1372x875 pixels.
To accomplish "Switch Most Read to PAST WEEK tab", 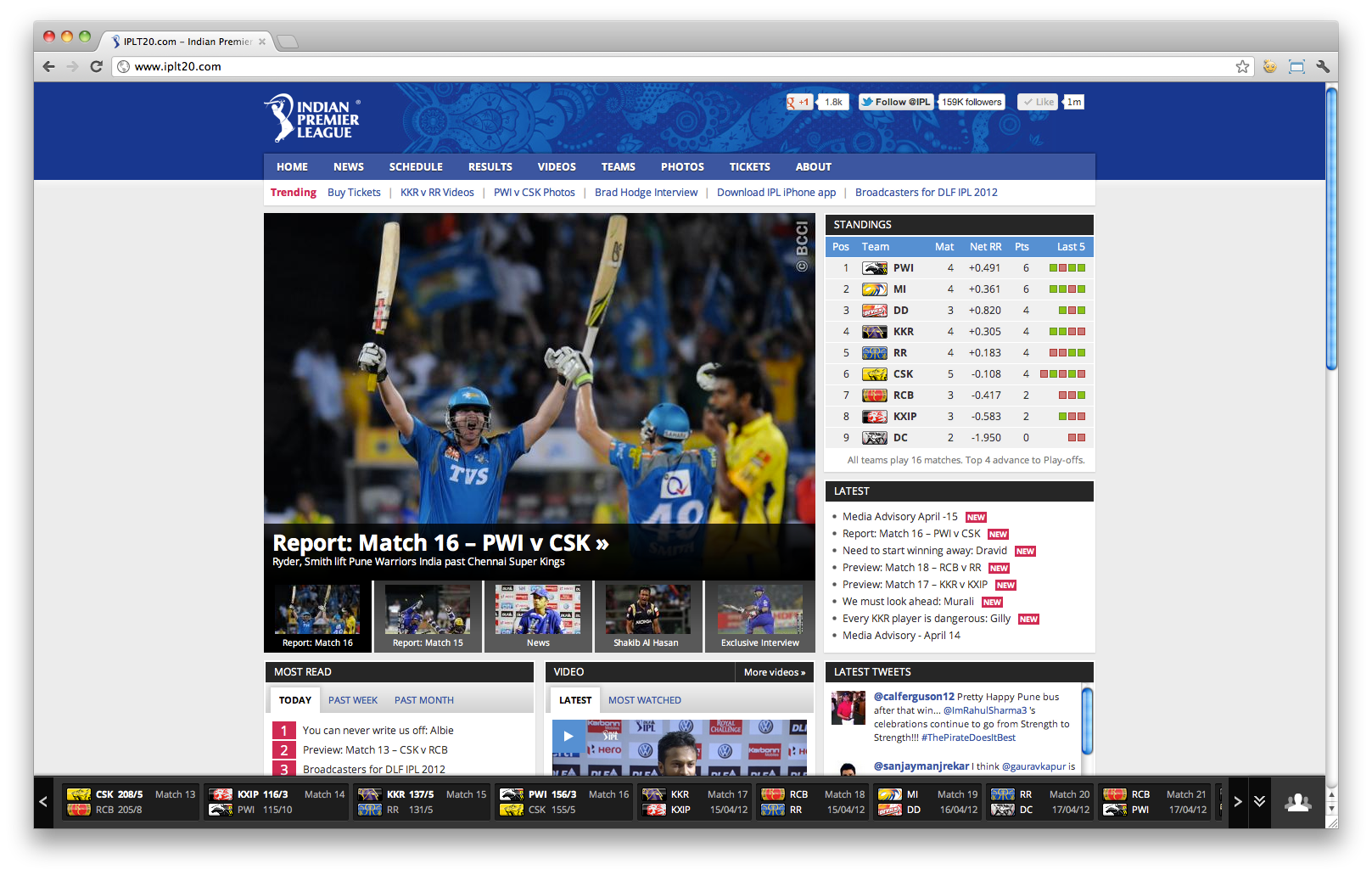I will pos(353,700).
